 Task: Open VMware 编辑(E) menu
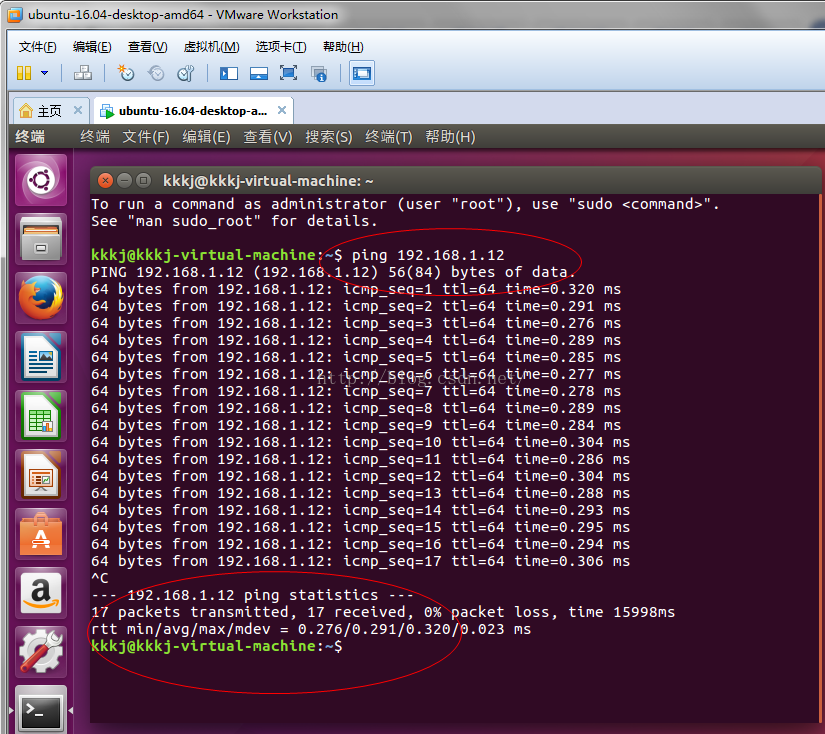(92, 47)
